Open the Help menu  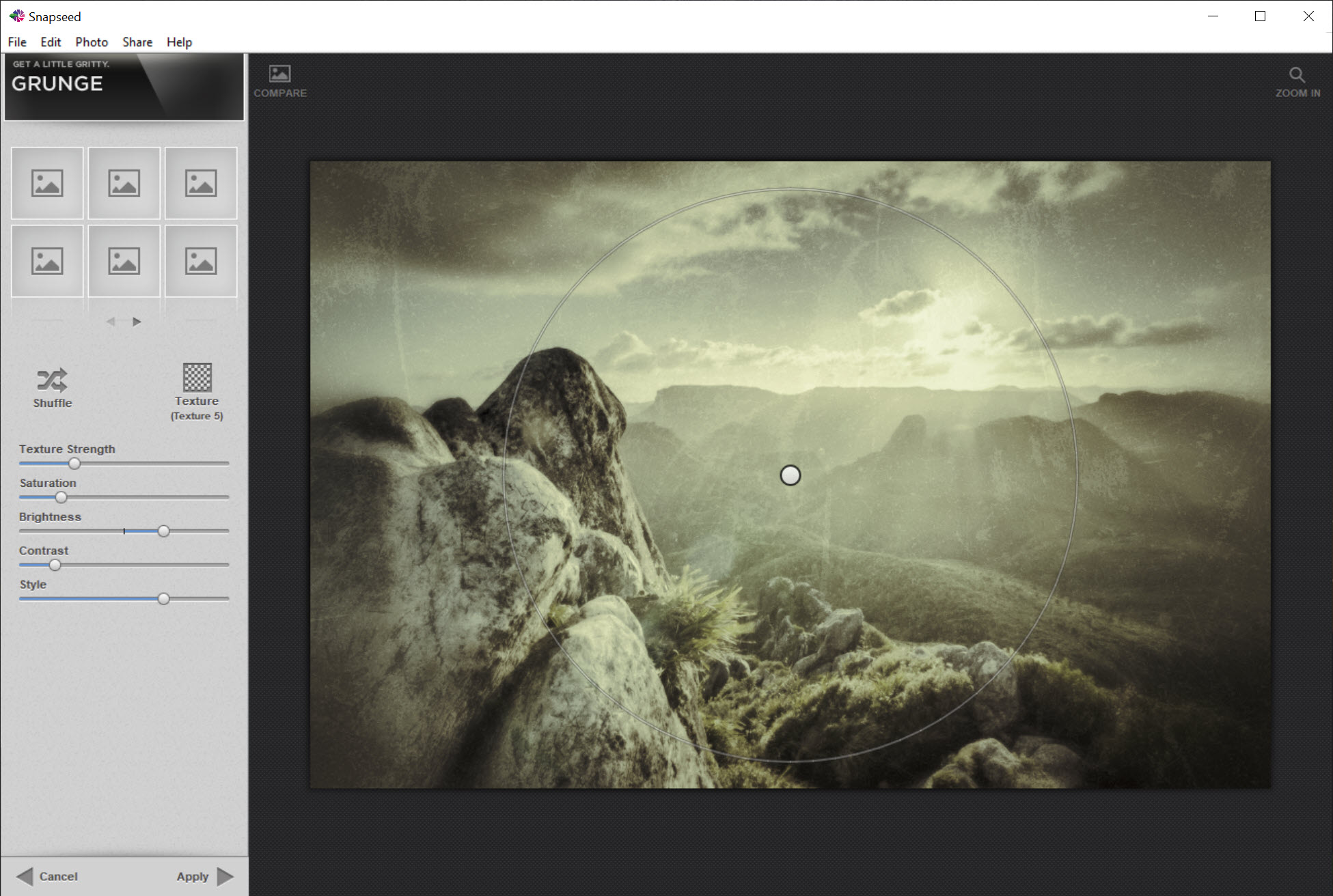[179, 42]
